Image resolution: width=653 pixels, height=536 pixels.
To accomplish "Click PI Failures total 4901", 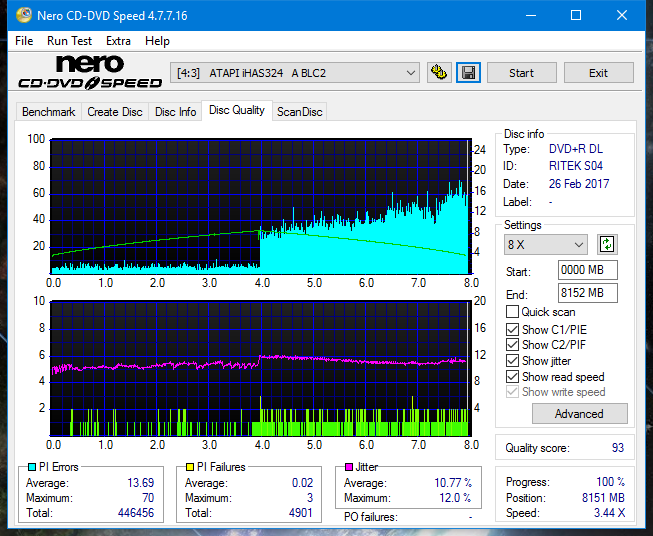I will tap(301, 513).
